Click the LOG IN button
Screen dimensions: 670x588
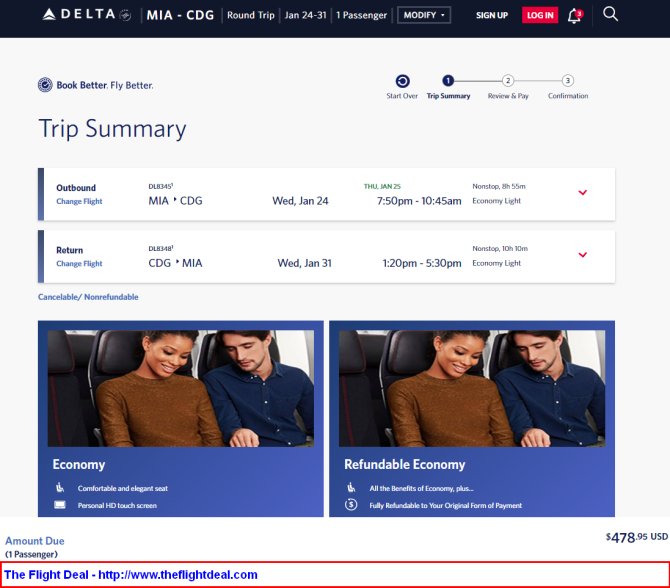[540, 15]
